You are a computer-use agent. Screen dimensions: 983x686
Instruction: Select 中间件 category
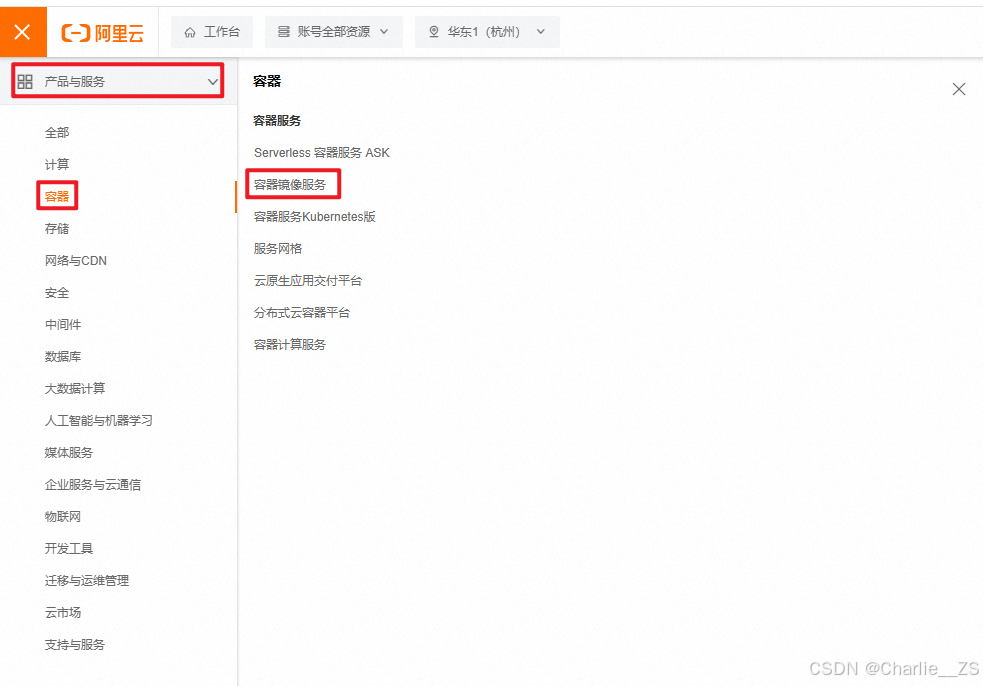(x=63, y=324)
